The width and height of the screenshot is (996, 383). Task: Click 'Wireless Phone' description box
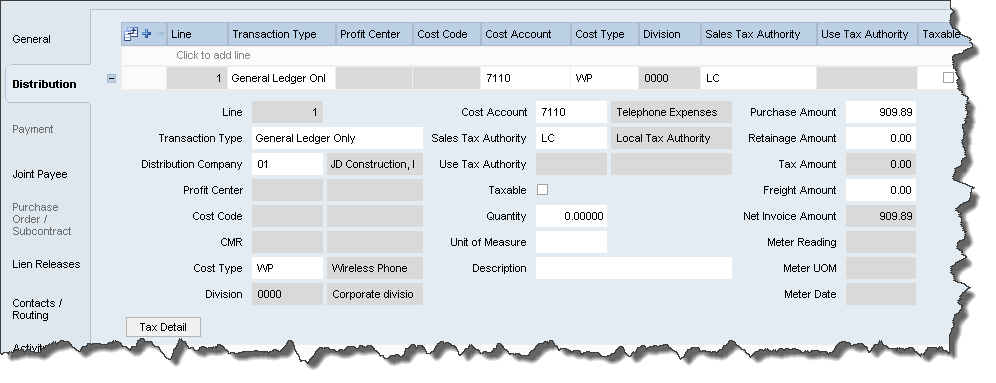[x=375, y=268]
